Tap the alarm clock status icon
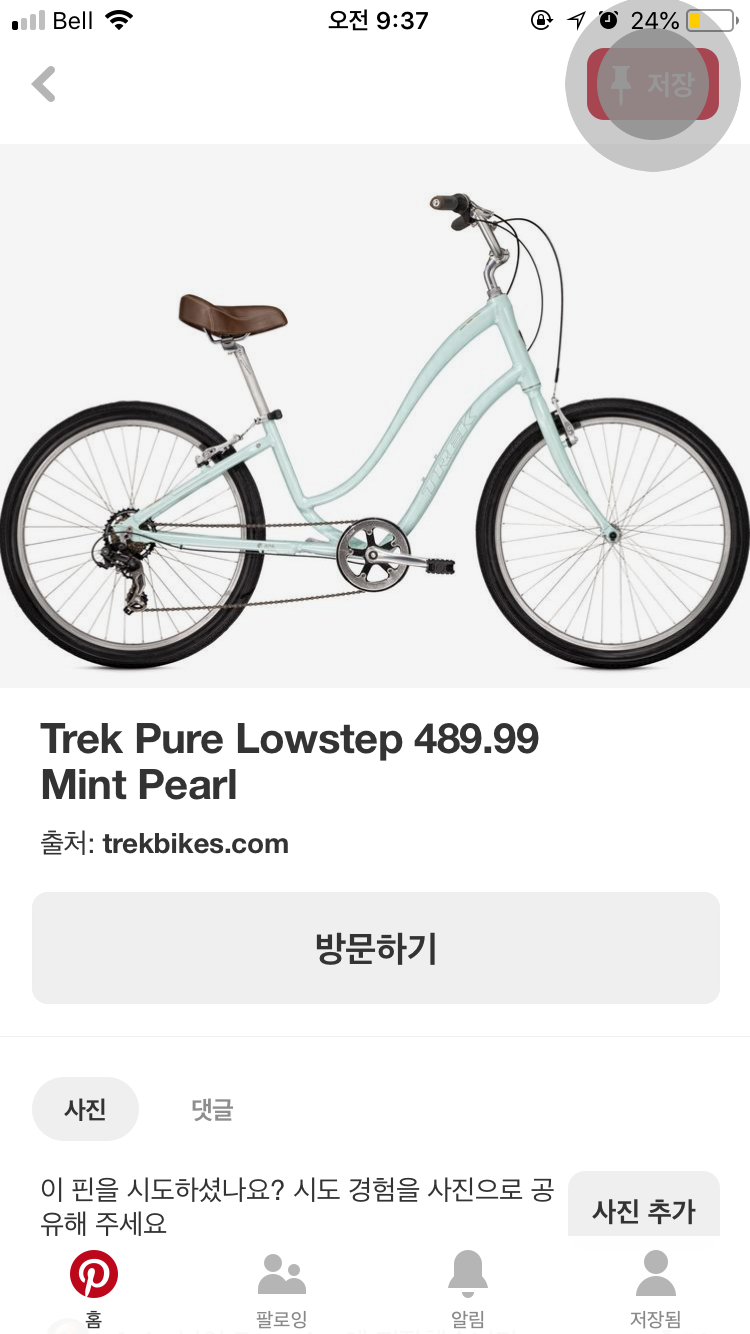 point(608,20)
